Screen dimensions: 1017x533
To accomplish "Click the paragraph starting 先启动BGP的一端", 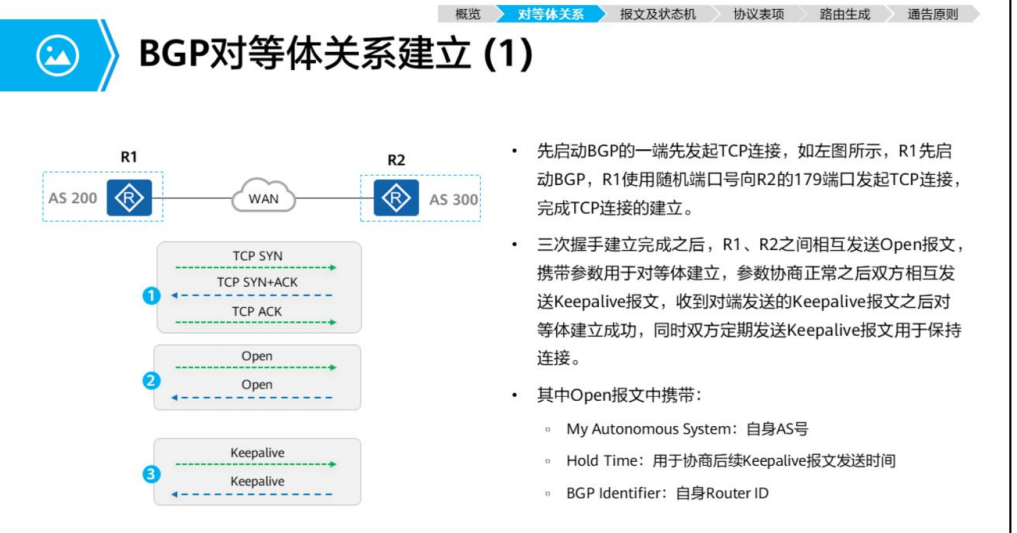I will click(x=749, y=180).
